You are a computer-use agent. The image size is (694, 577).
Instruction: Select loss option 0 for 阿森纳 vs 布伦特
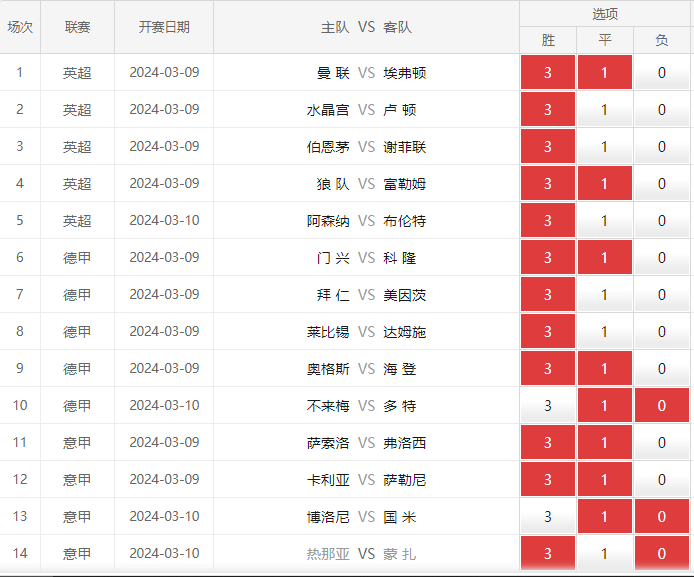click(662, 220)
